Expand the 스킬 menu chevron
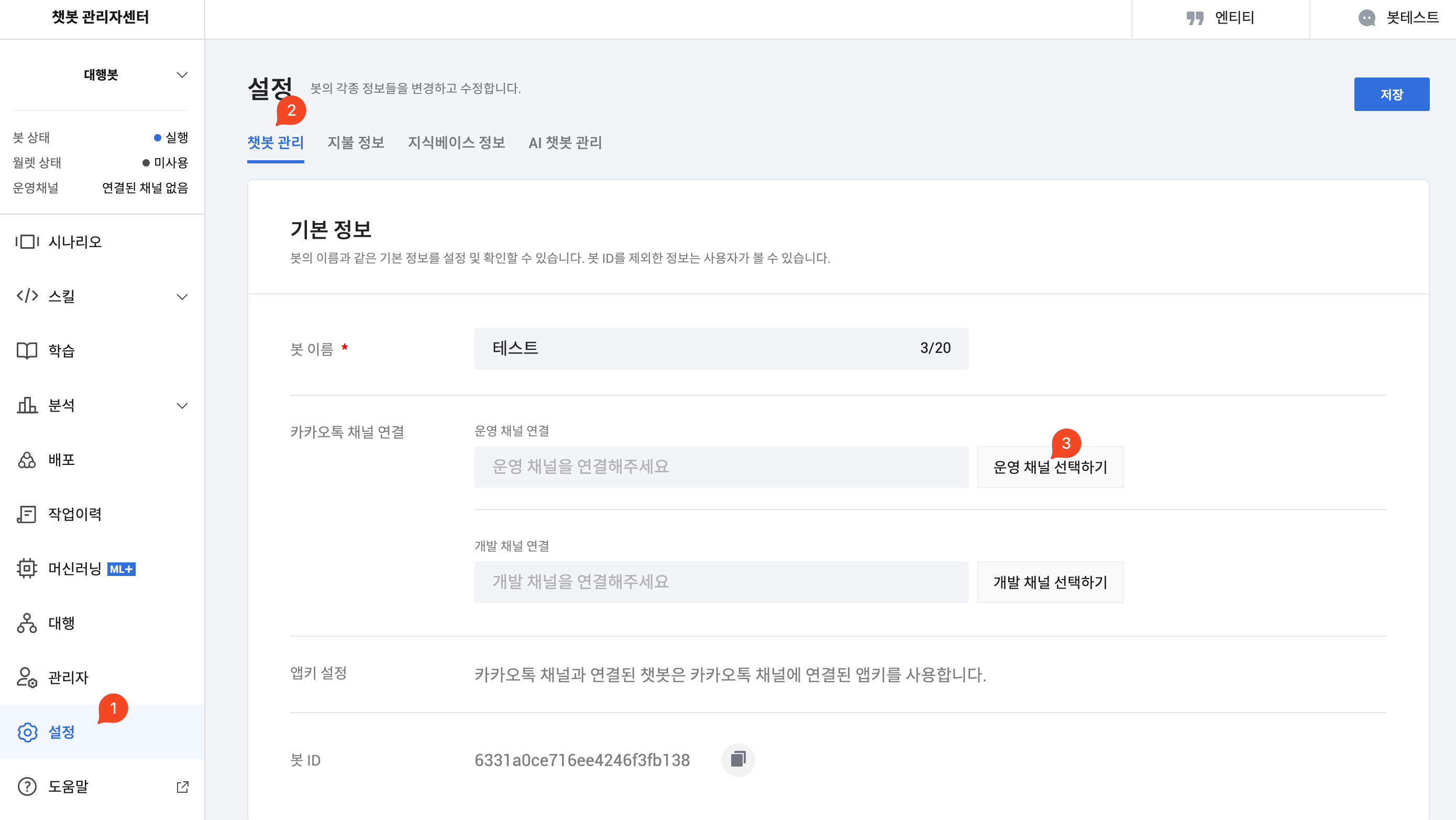This screenshot has width=1456, height=820. coord(181,297)
